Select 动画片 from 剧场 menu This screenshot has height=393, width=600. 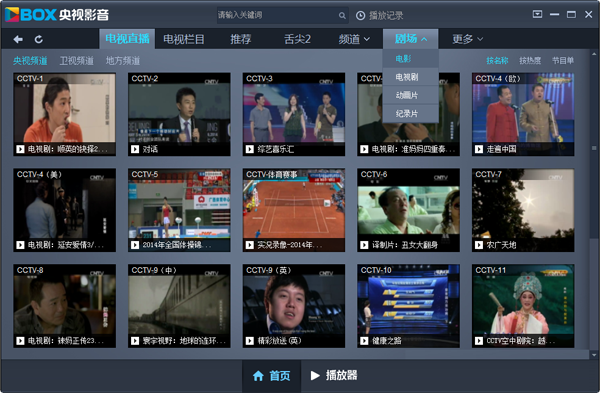tap(411, 95)
